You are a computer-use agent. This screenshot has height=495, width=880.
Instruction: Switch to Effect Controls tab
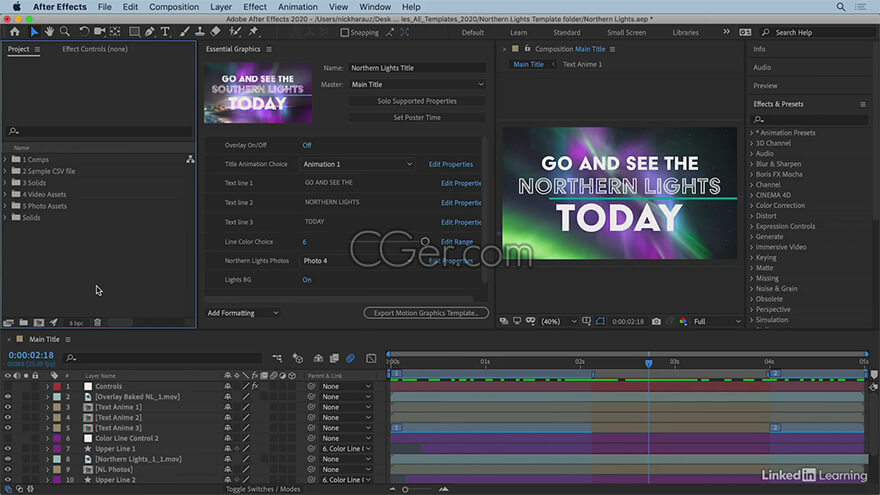[95, 49]
